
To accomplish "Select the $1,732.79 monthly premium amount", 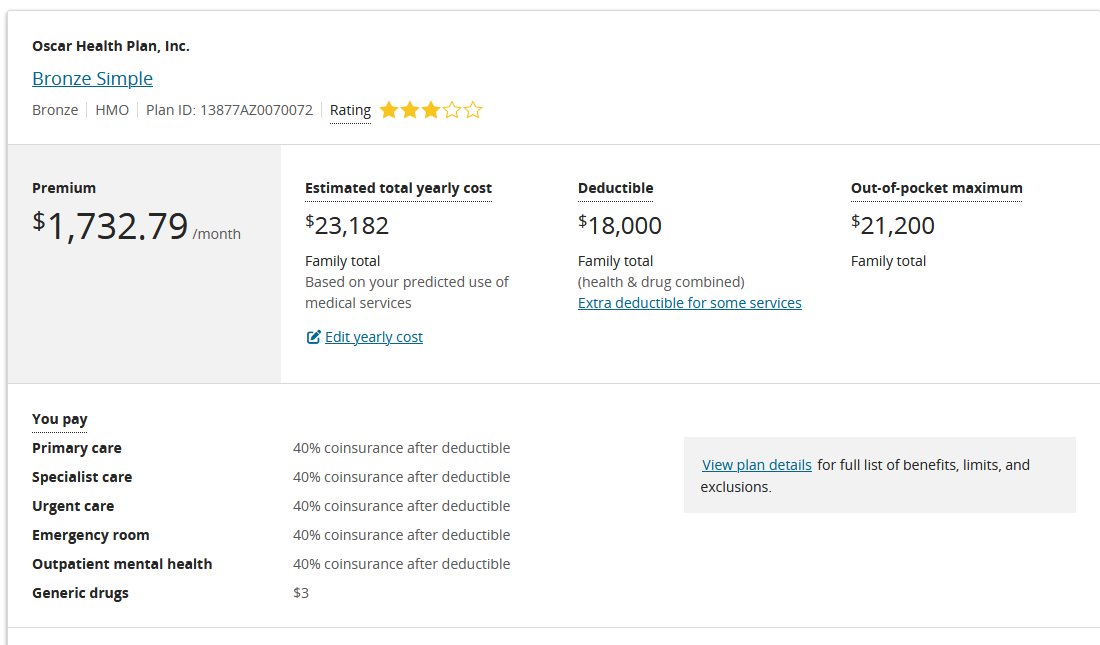I will pos(110,226).
